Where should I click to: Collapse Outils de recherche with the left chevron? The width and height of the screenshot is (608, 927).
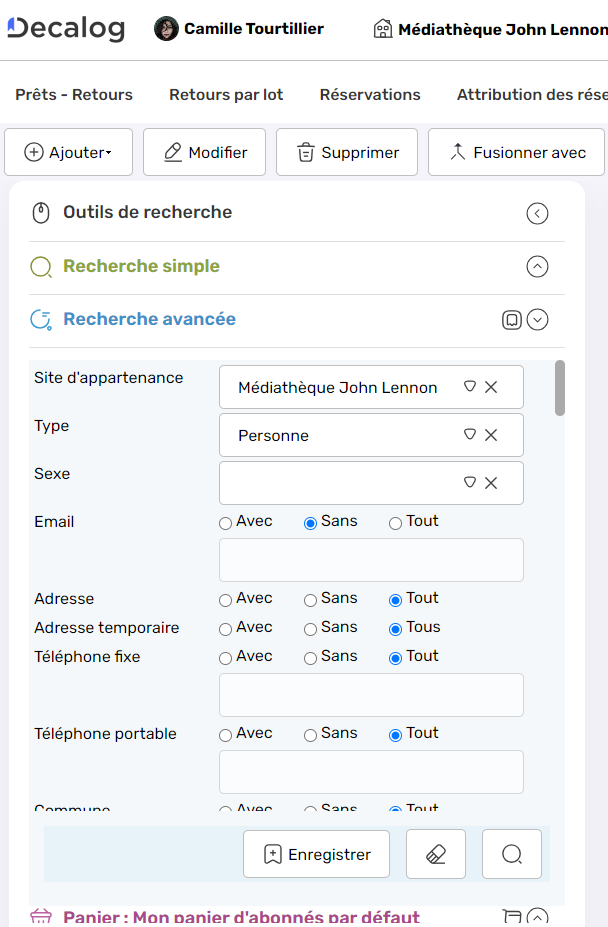tap(537, 213)
